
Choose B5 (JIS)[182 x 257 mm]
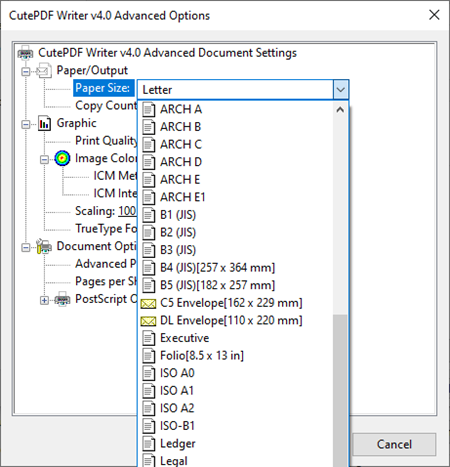[x=235, y=285]
